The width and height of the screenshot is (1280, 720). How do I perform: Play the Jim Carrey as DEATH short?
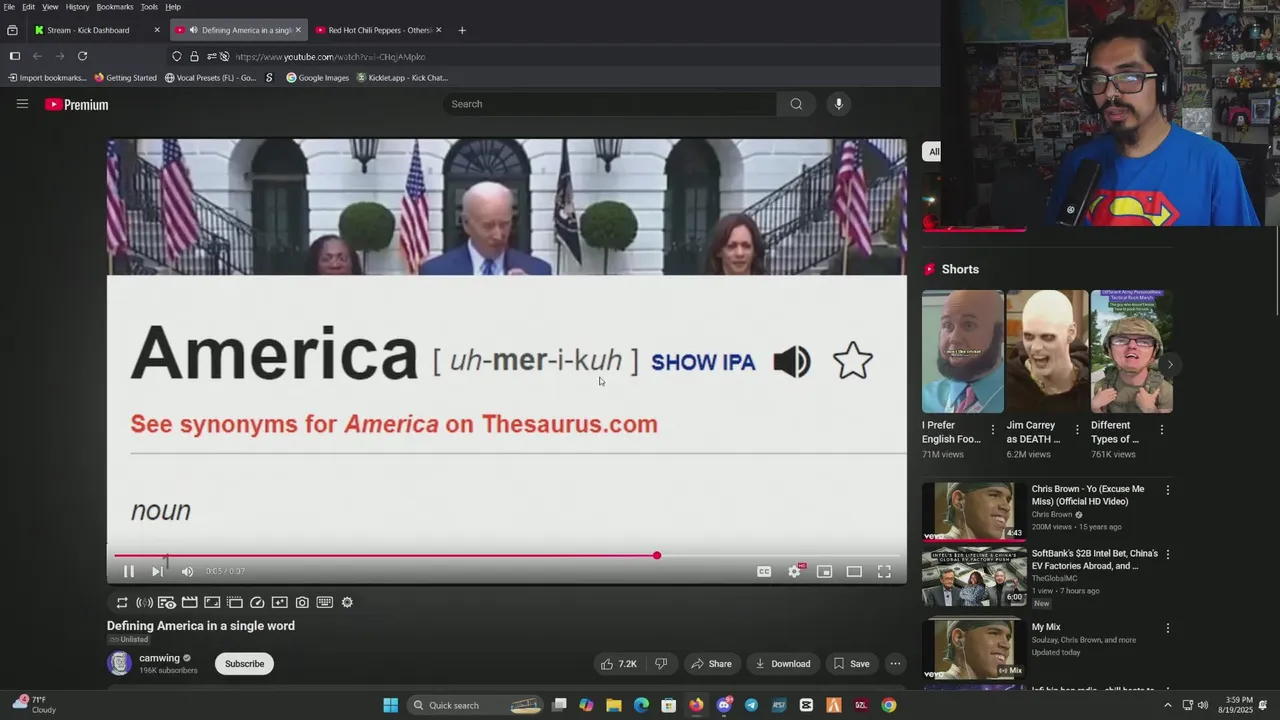pos(1047,351)
